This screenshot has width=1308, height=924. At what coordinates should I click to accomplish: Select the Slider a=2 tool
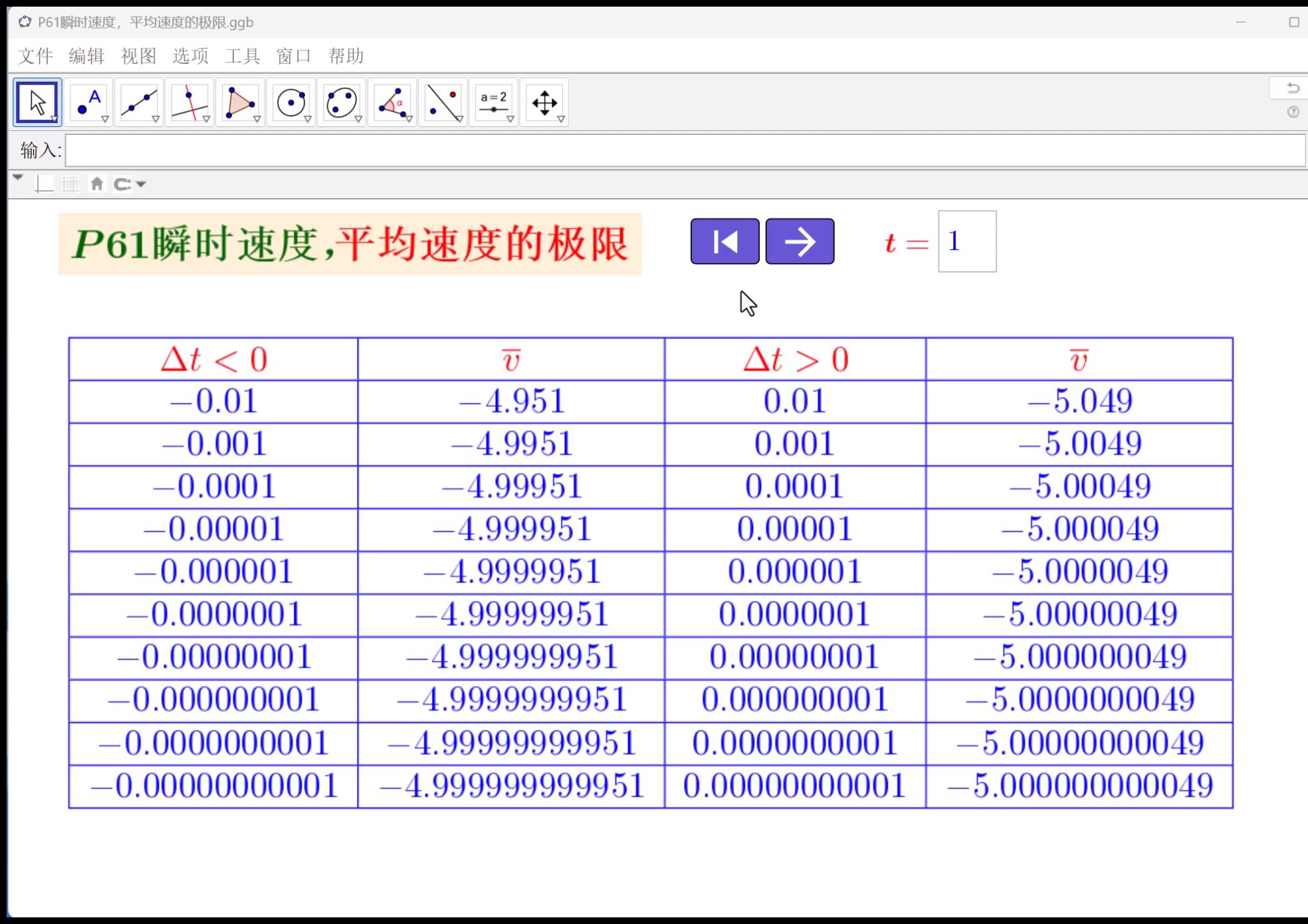[493, 102]
